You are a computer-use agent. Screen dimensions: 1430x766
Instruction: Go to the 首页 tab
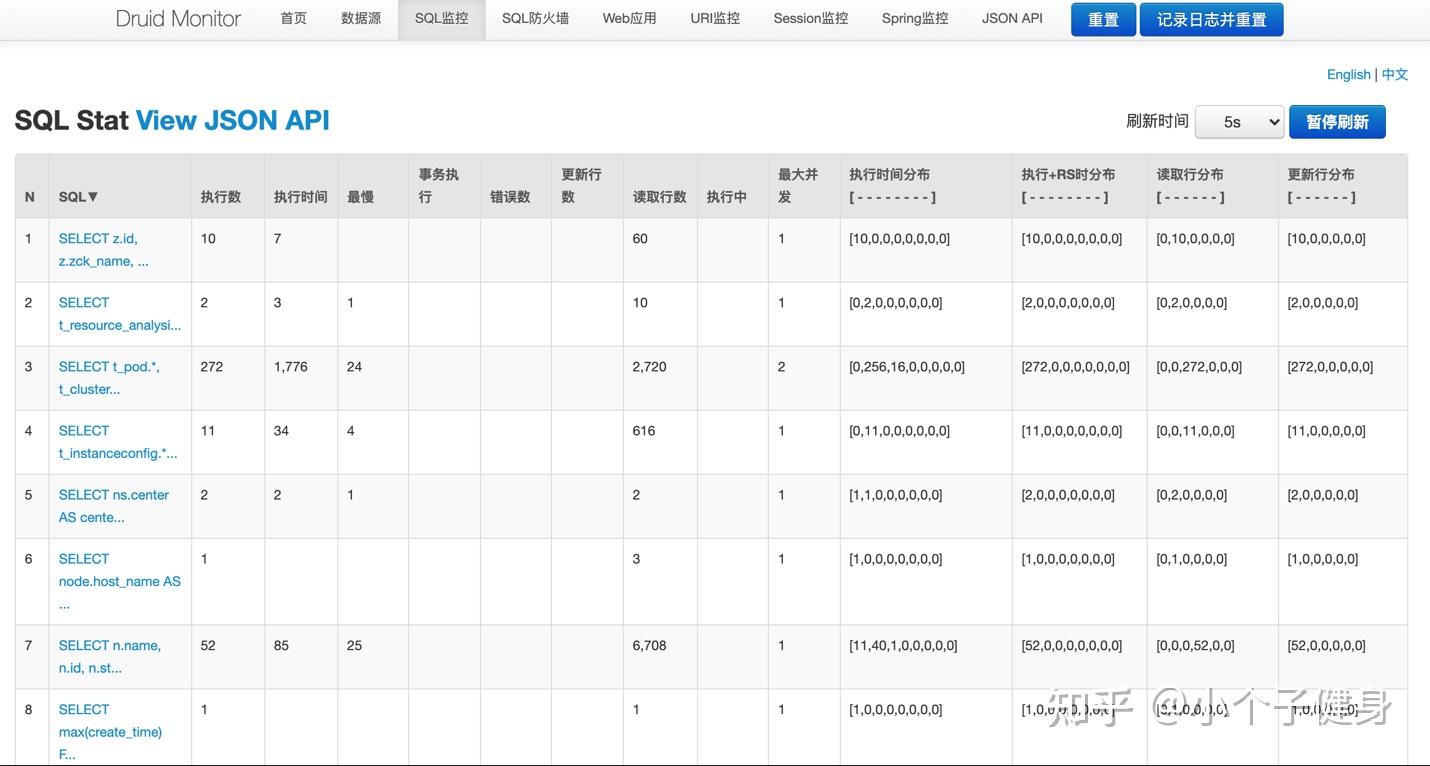(x=294, y=18)
